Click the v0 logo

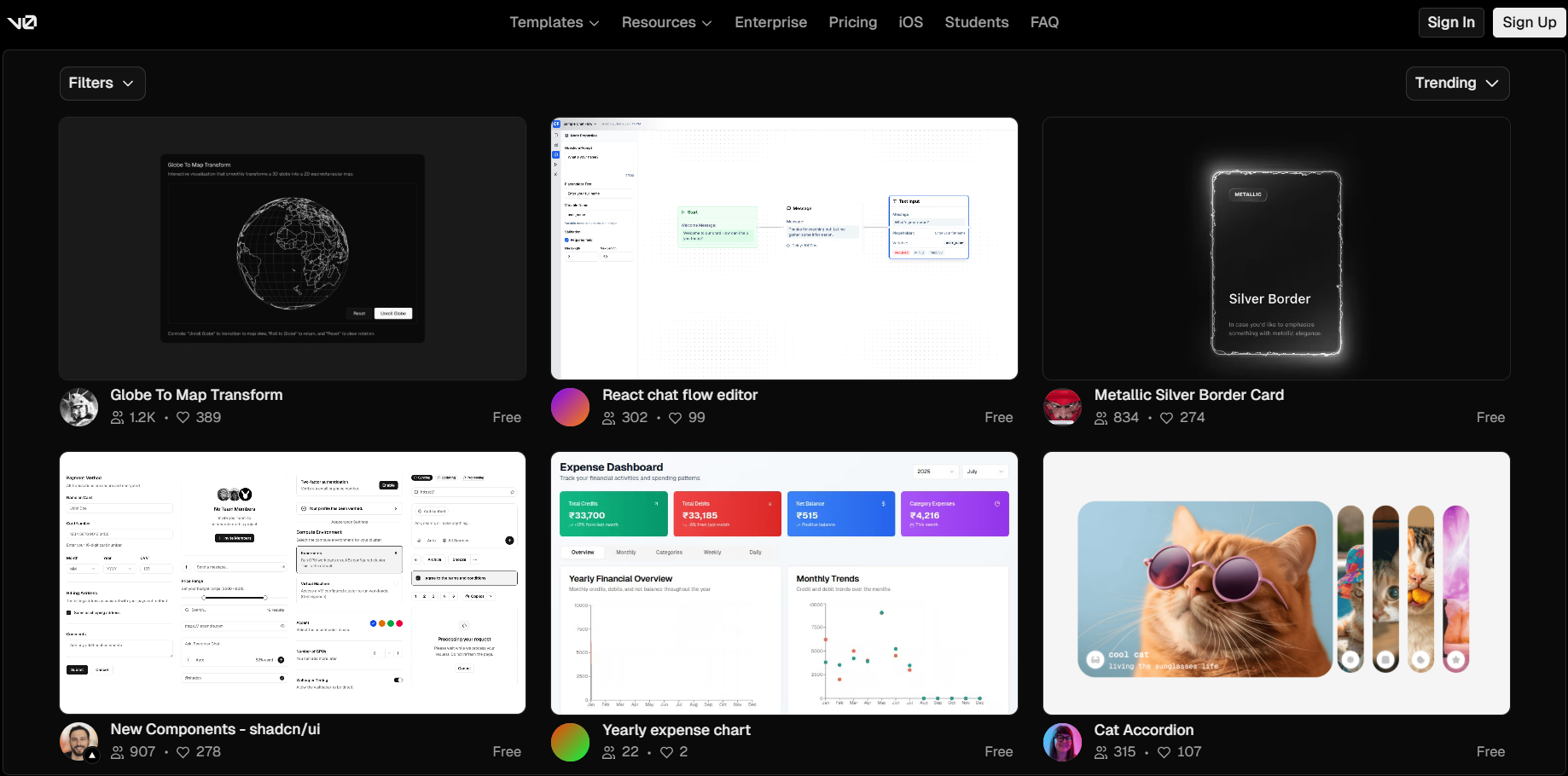click(x=23, y=22)
